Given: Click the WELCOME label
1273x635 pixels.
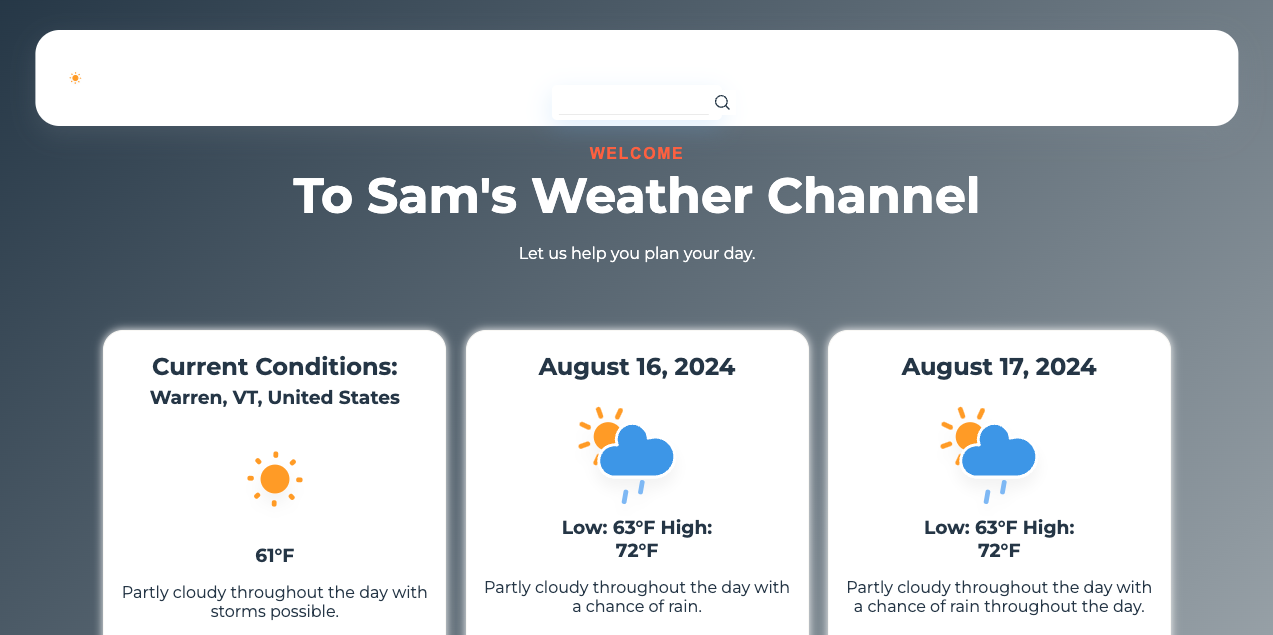Looking at the screenshot, I should pos(636,153).
